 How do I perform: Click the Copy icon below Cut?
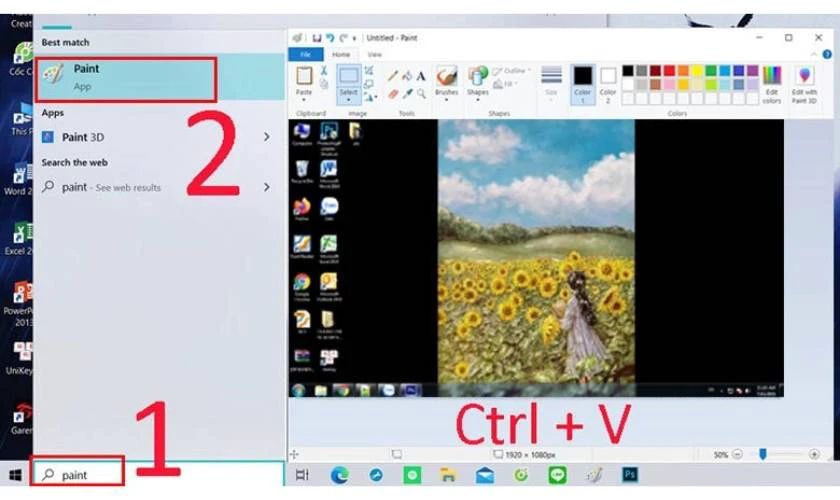[x=324, y=84]
